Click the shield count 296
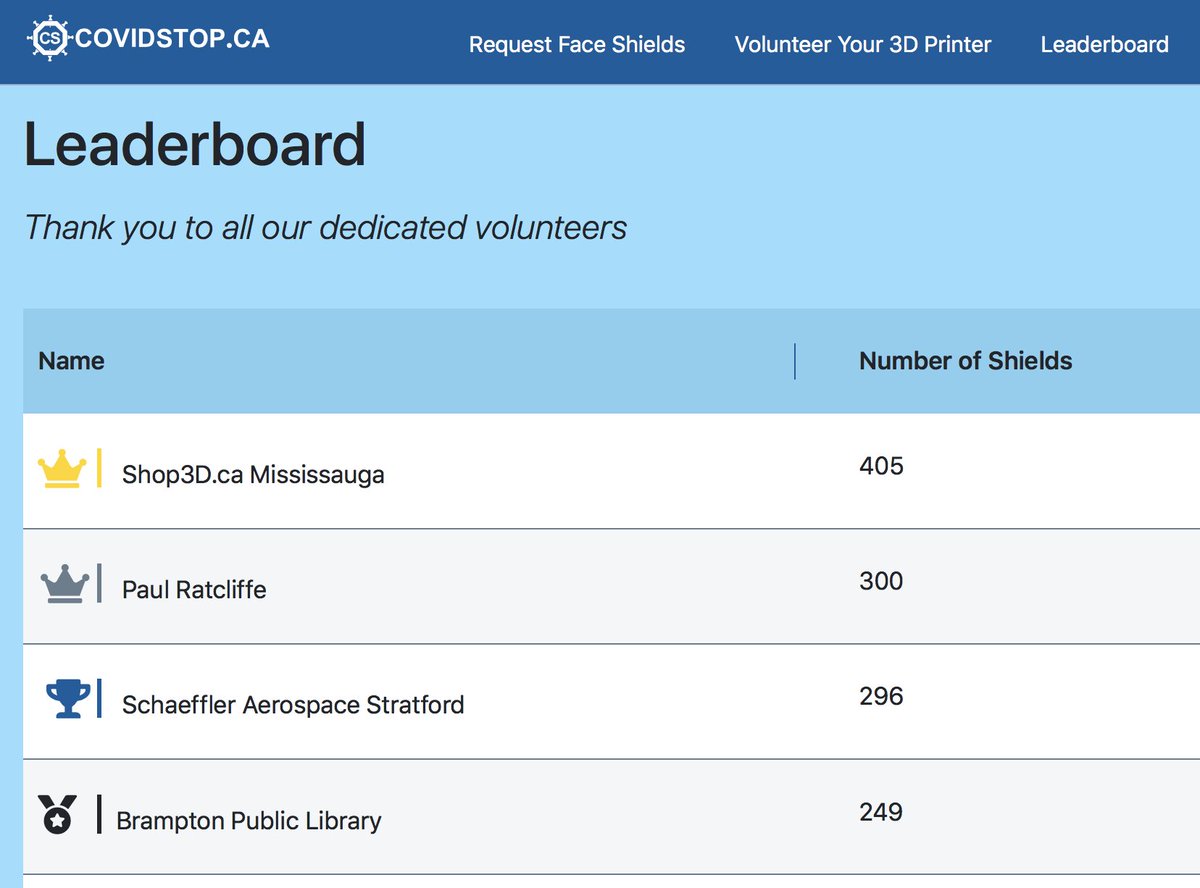Screen dimensions: 1200x888 pos(881,696)
